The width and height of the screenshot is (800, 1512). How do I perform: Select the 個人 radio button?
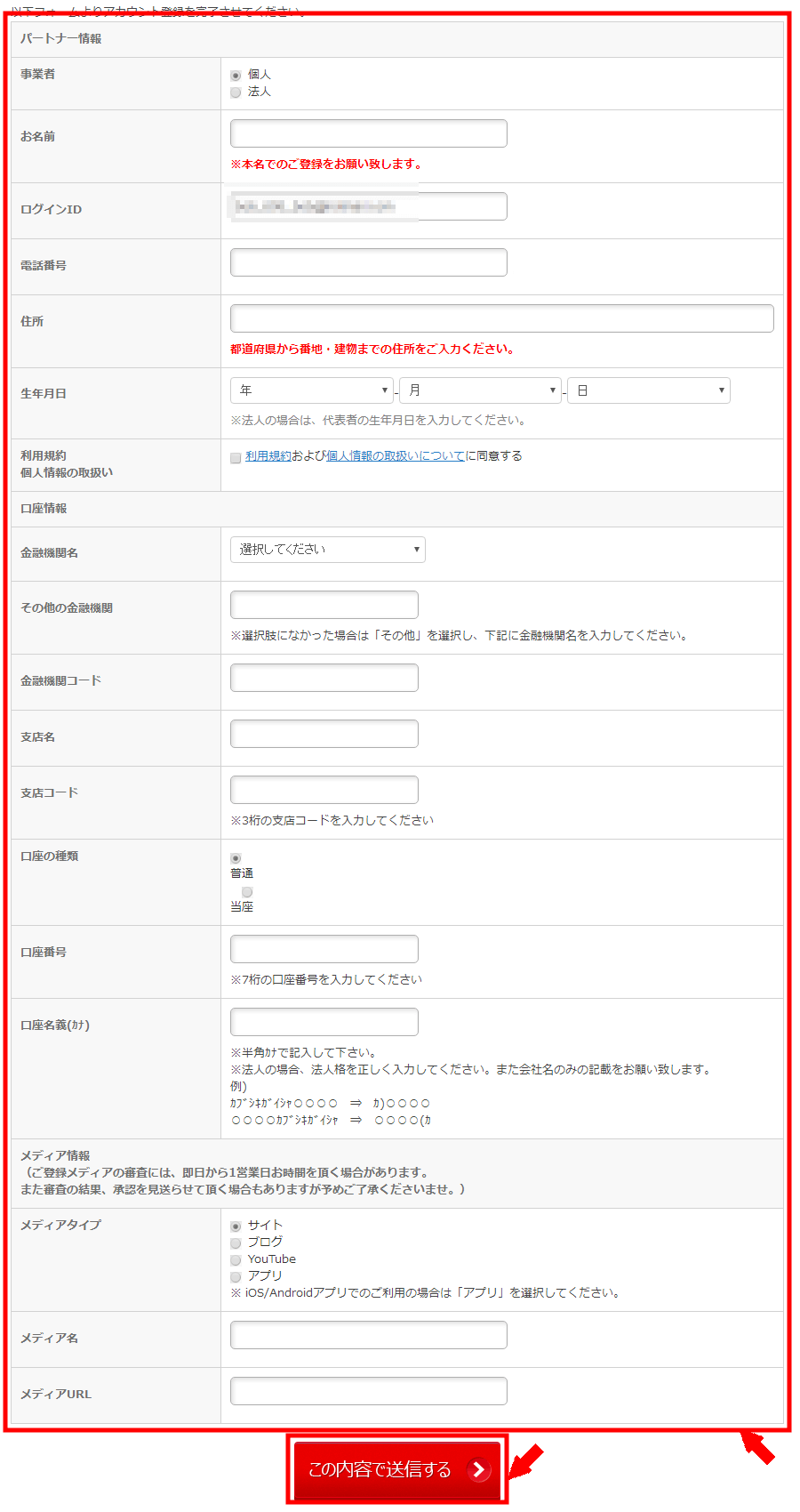point(236,76)
